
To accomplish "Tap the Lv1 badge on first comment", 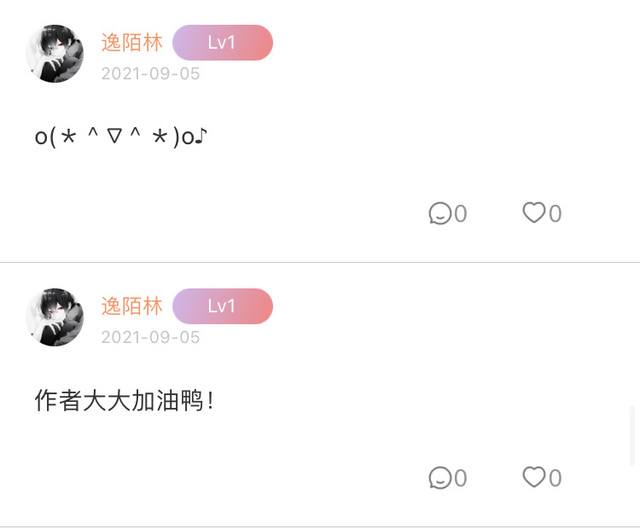I will tap(222, 42).
